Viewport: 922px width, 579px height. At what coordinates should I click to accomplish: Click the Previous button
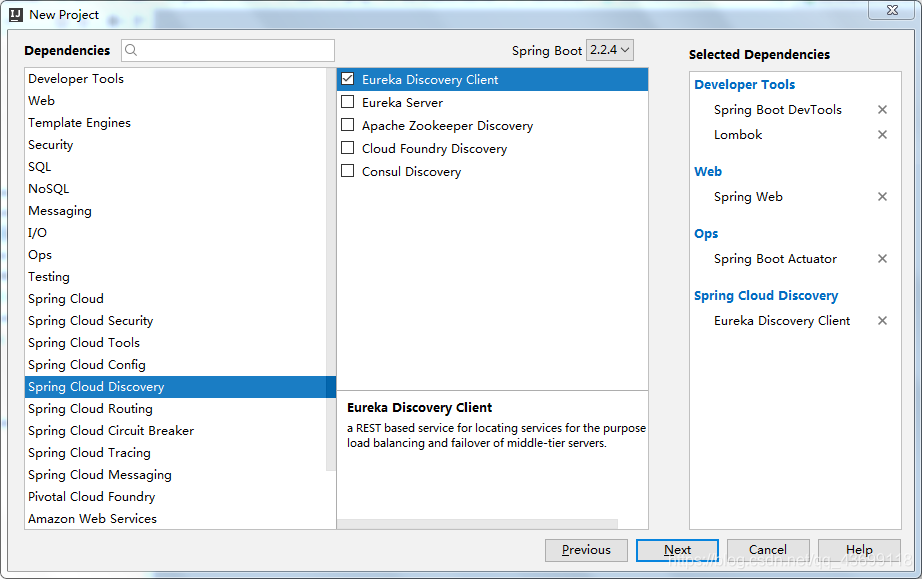click(x=586, y=550)
